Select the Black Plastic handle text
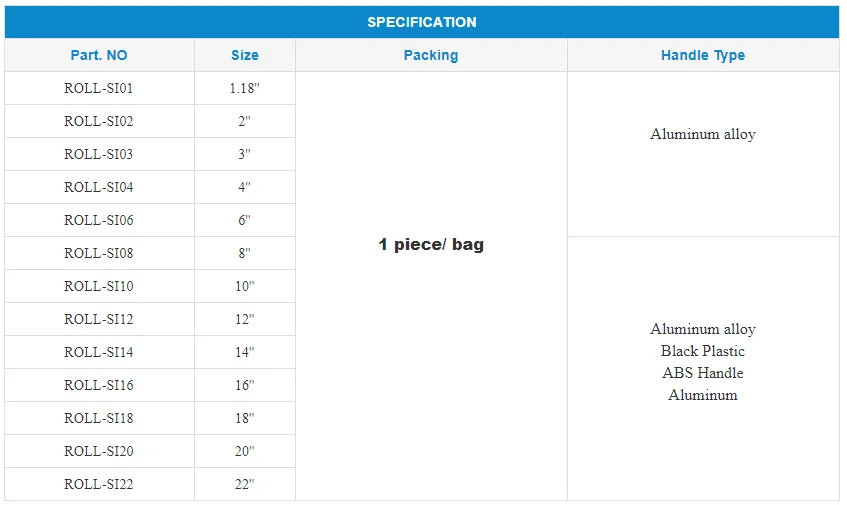Viewport: 847px width, 505px height. click(703, 351)
